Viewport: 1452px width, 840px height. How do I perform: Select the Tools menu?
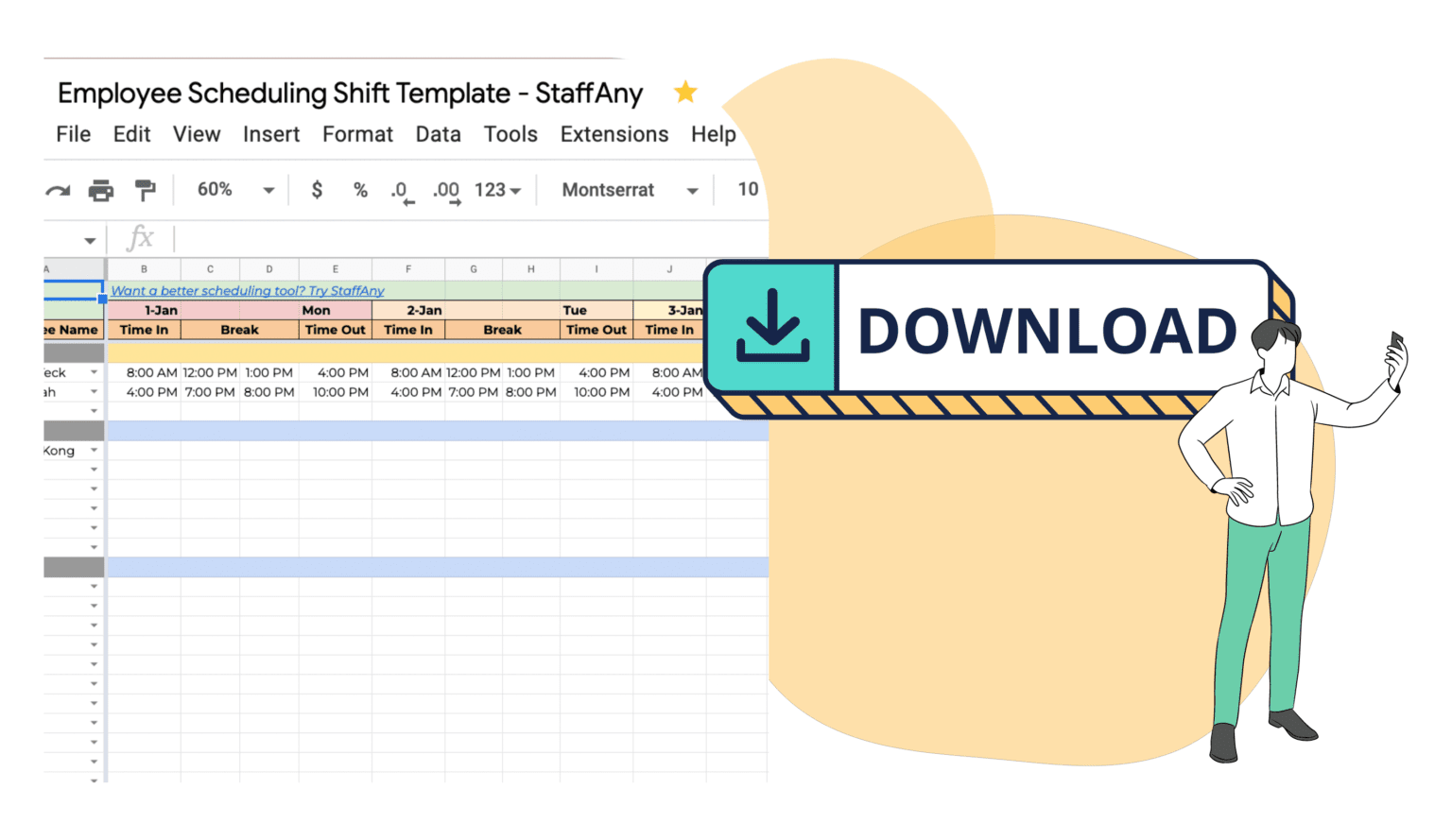[510, 134]
